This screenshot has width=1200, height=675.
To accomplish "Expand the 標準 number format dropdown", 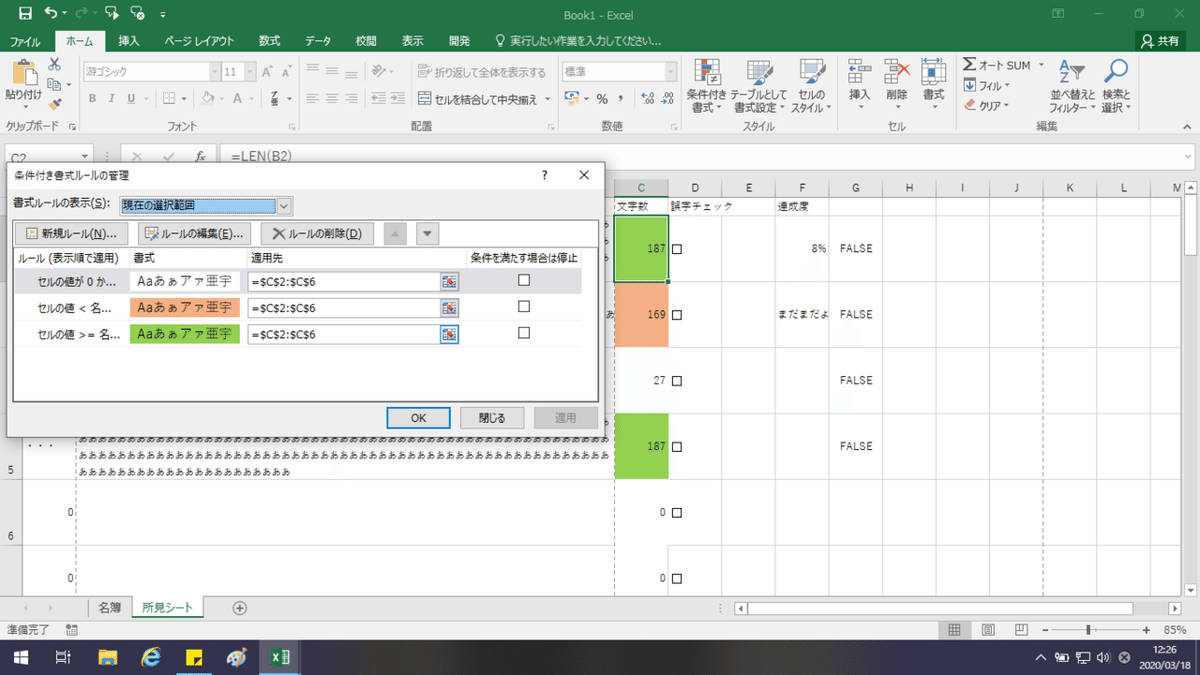I will pos(671,72).
